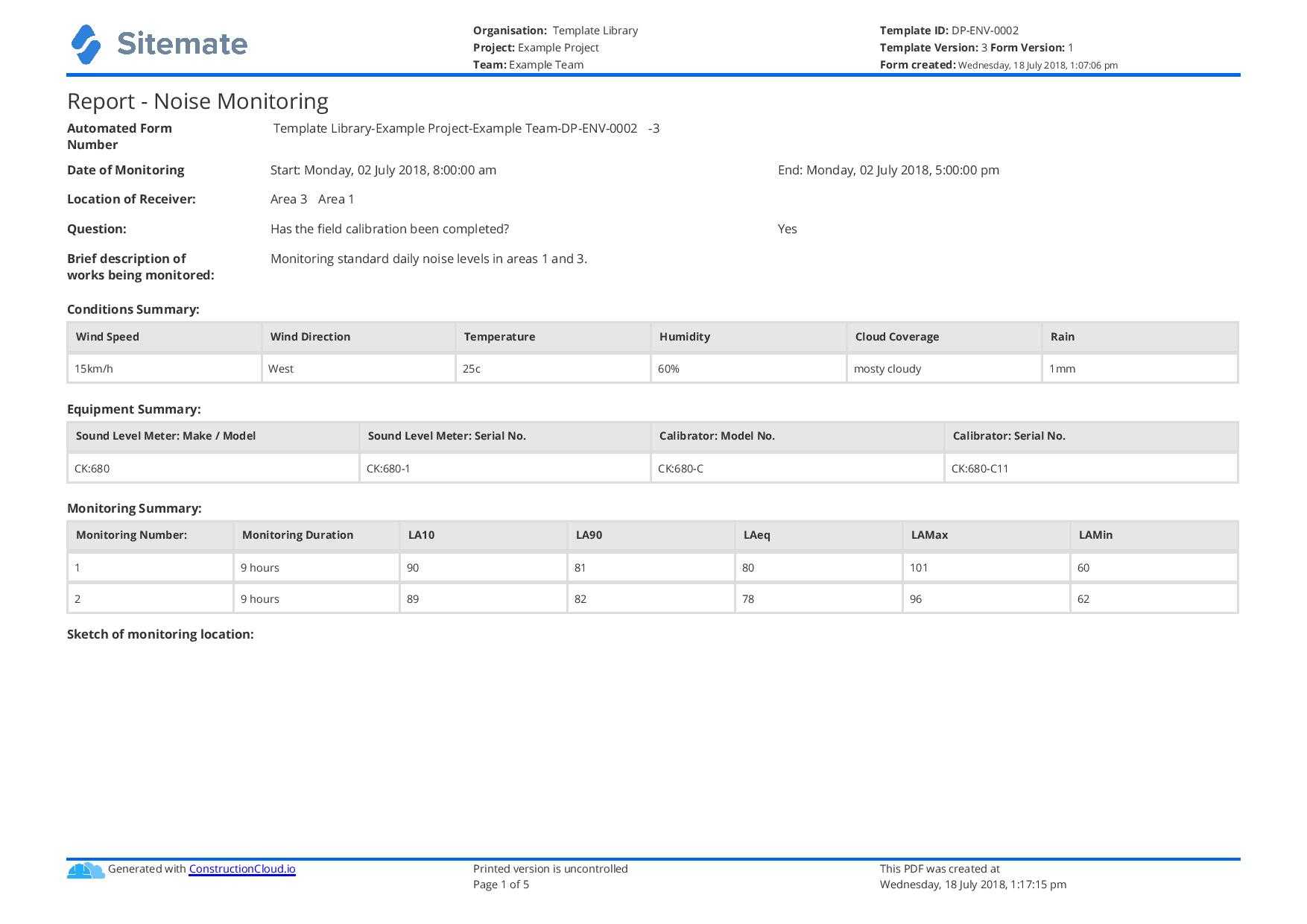Image resolution: width=1307 pixels, height=924 pixels.
Task: Select the Monitoring Duration column header
Action: (297, 535)
